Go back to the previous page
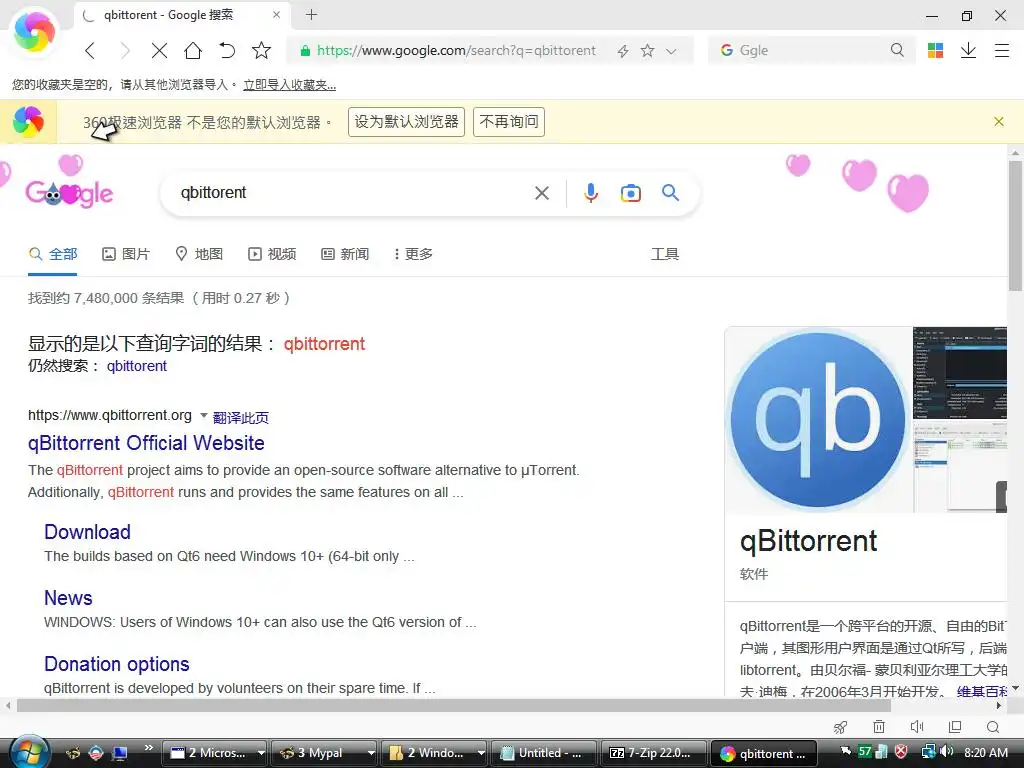 point(90,50)
